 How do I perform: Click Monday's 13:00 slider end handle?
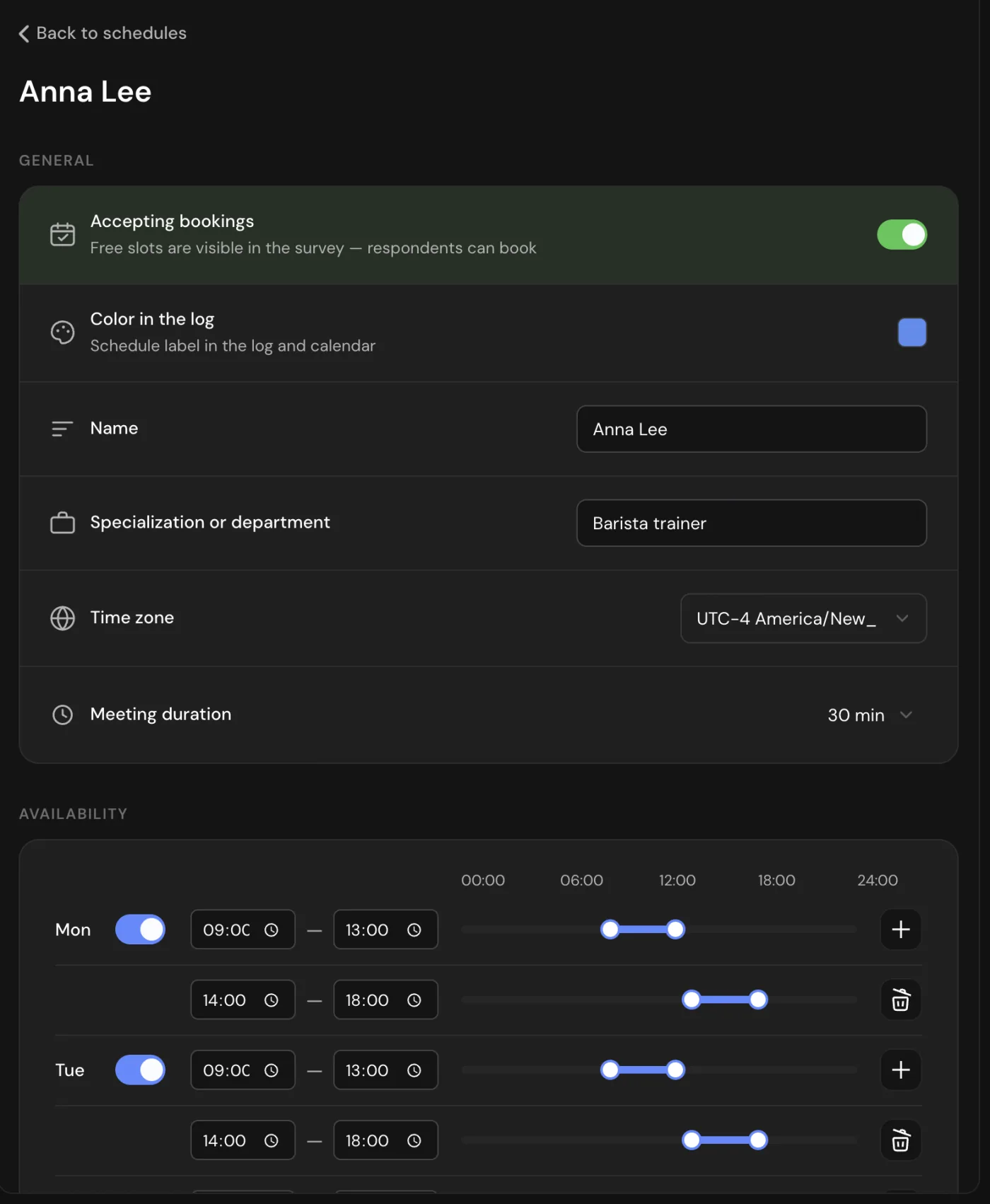(676, 930)
